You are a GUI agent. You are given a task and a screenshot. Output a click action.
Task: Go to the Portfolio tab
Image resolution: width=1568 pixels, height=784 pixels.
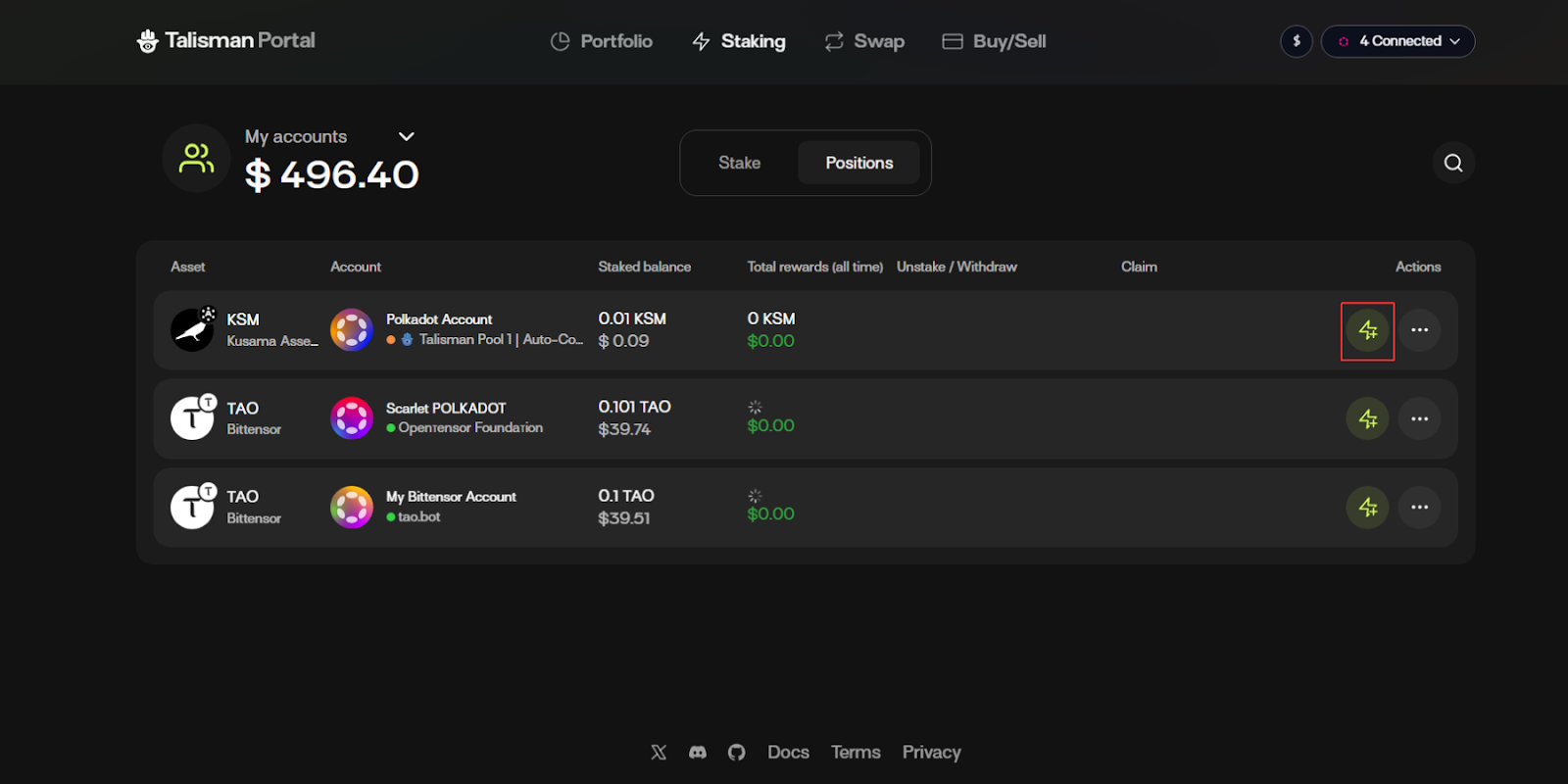602,41
